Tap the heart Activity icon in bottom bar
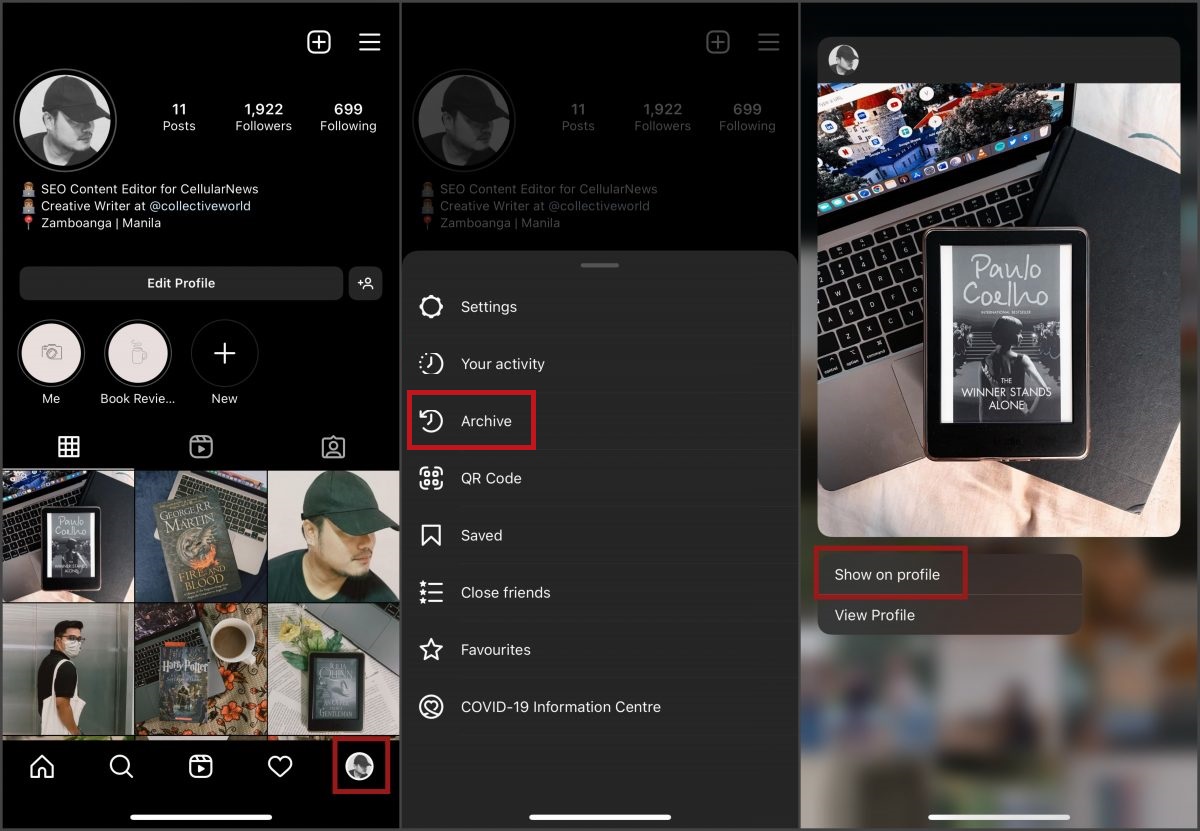 (280, 767)
